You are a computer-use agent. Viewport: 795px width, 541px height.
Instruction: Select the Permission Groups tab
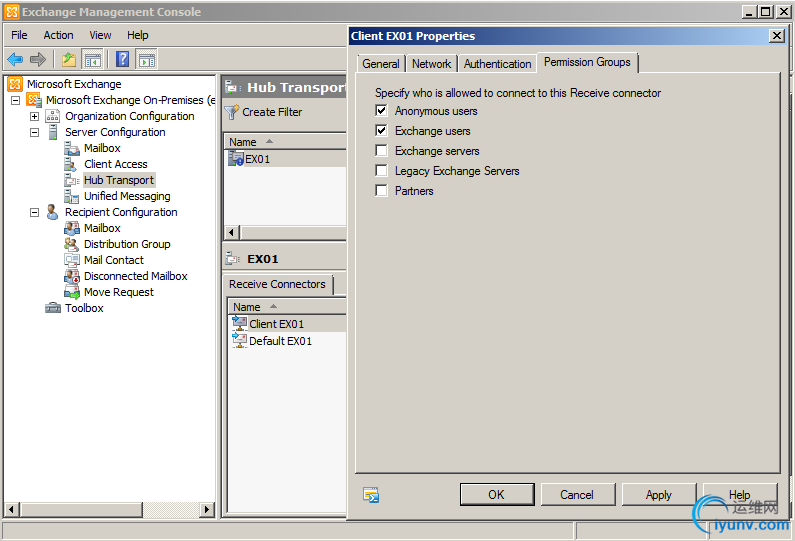click(587, 62)
